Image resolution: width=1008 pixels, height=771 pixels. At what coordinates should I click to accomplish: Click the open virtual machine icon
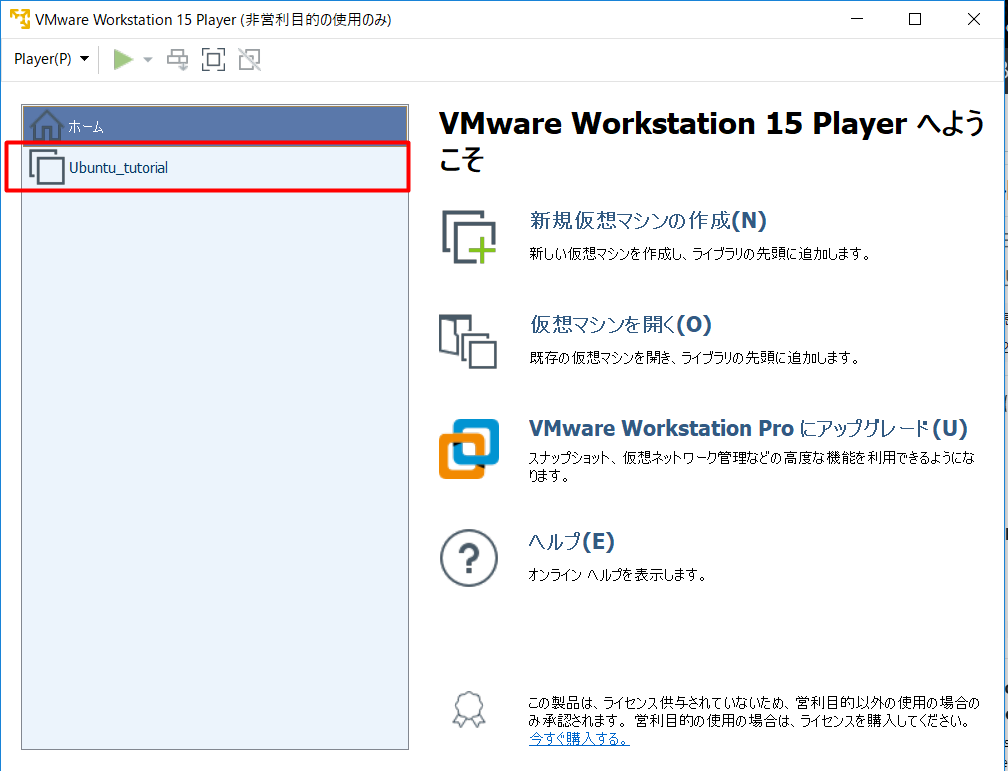[x=468, y=341]
